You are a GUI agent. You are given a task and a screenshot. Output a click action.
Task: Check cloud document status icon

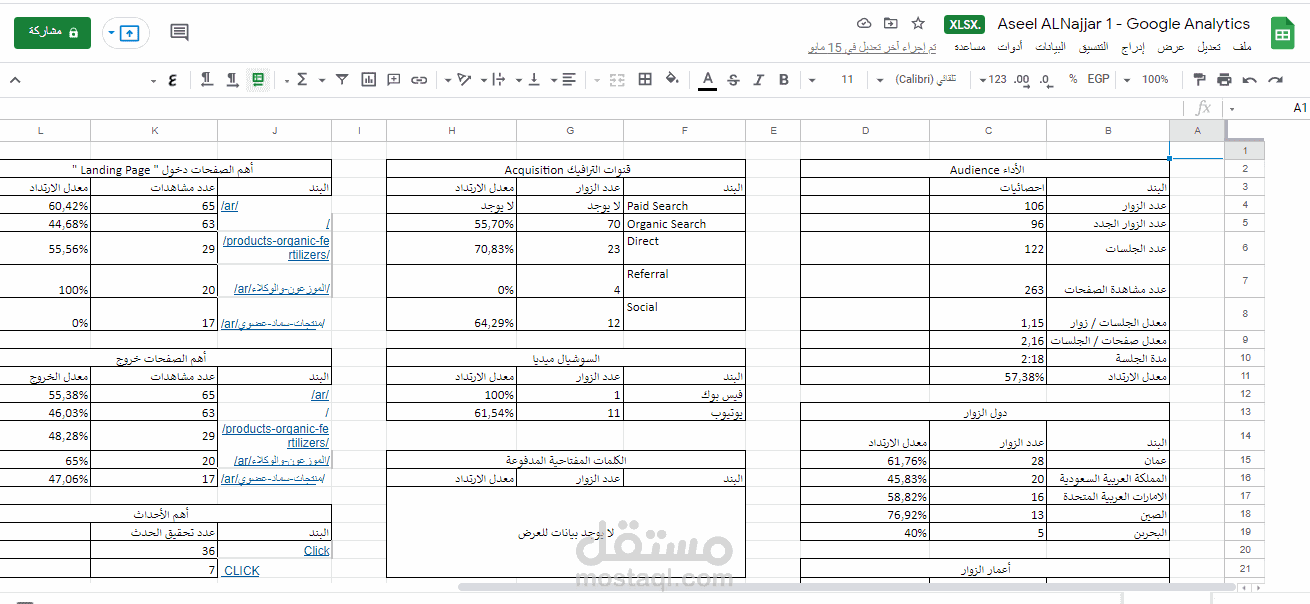[x=864, y=24]
